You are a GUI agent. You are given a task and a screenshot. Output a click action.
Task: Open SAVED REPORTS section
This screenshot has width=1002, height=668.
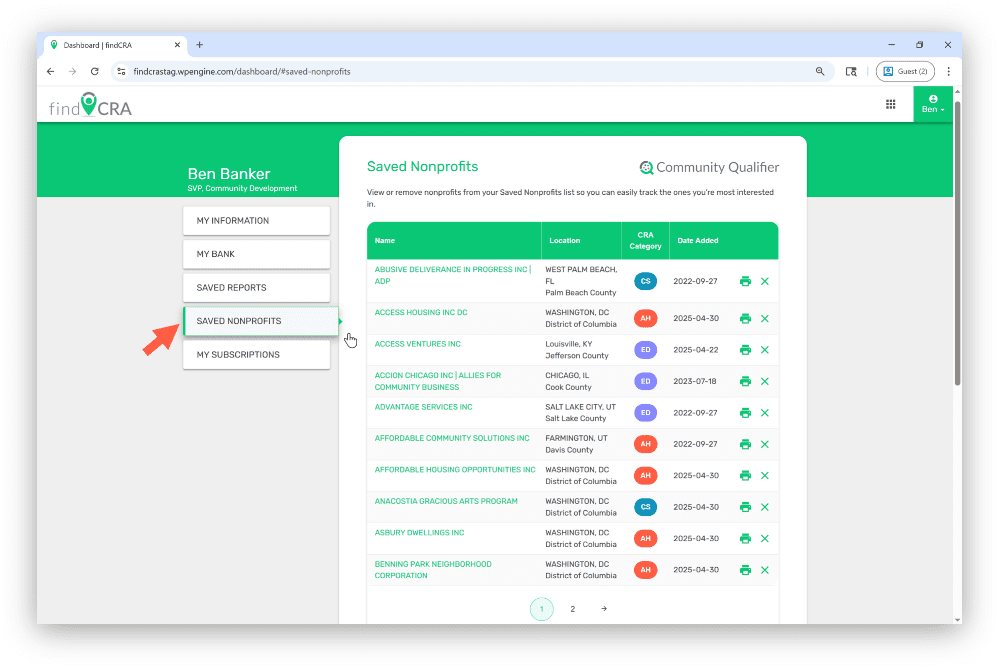(x=256, y=288)
